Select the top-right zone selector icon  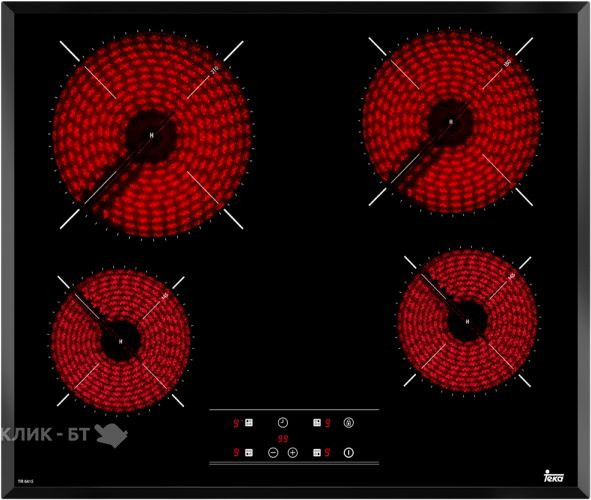coord(317,423)
